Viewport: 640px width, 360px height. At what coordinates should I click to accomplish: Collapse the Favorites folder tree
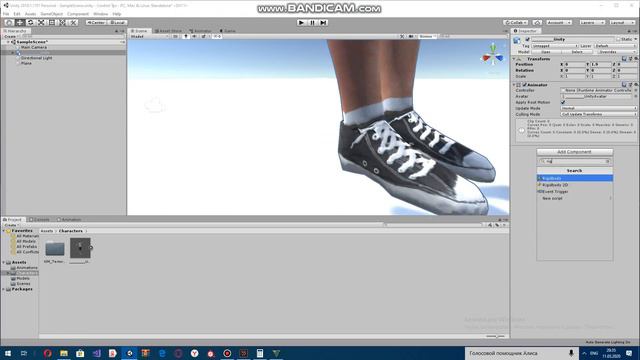(4, 231)
